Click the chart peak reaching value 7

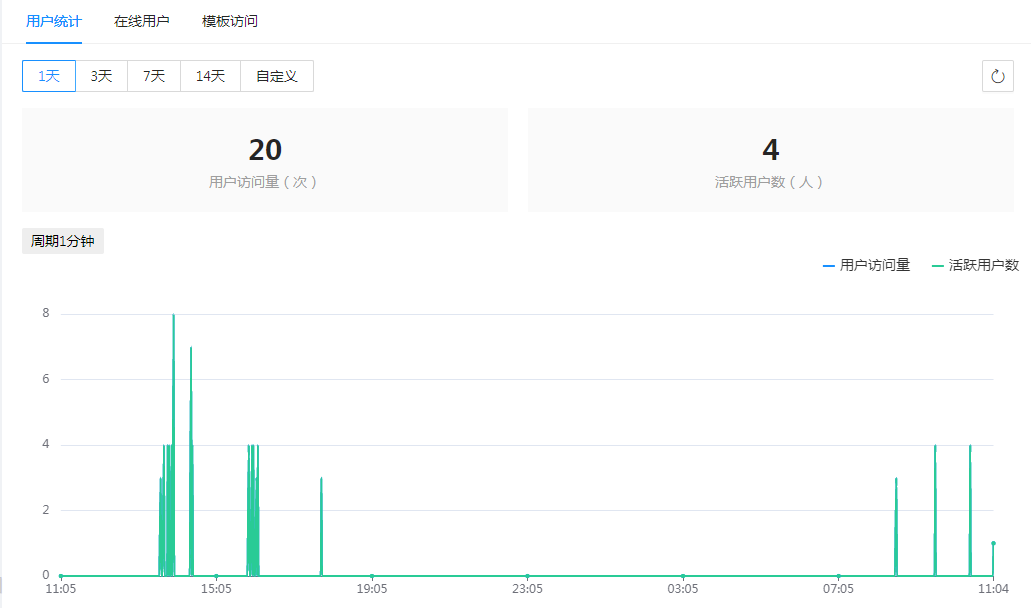191,348
